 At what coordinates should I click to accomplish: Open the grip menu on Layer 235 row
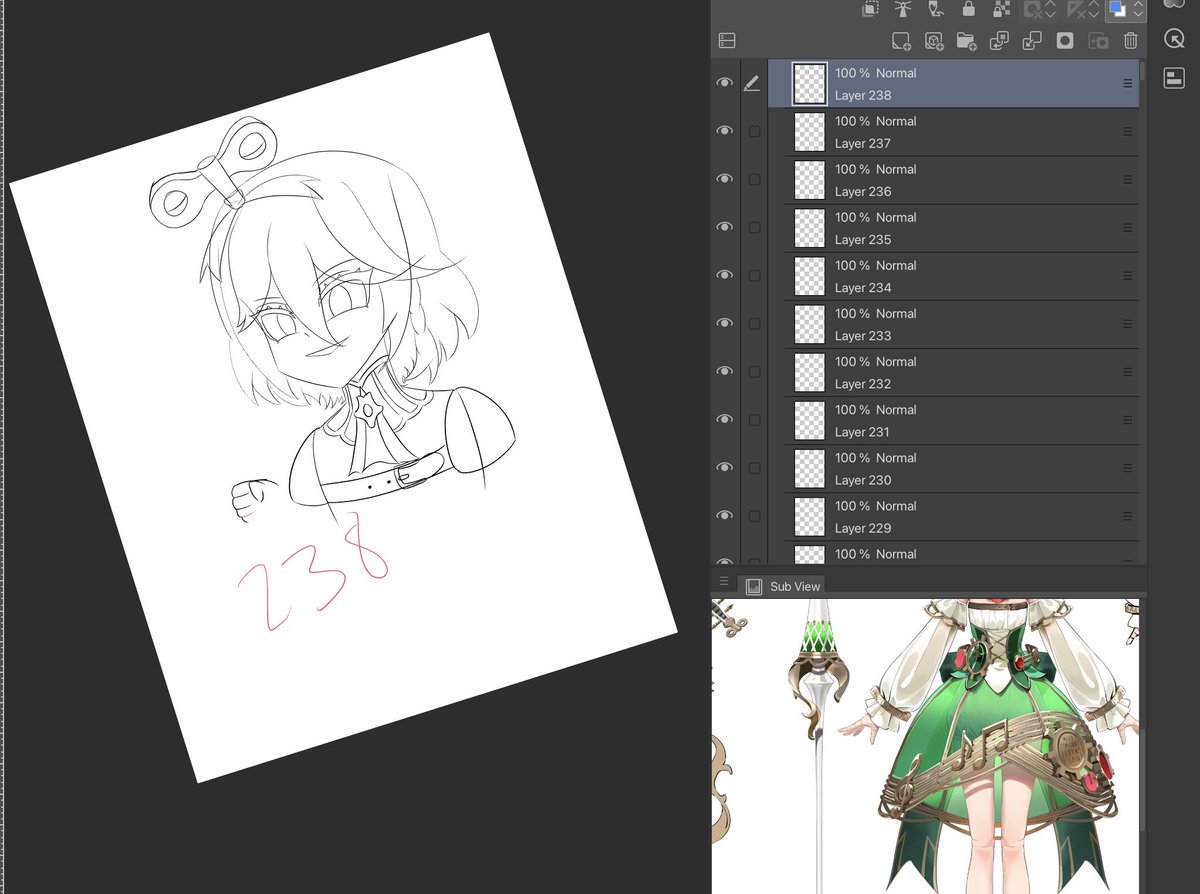[x=1128, y=227]
